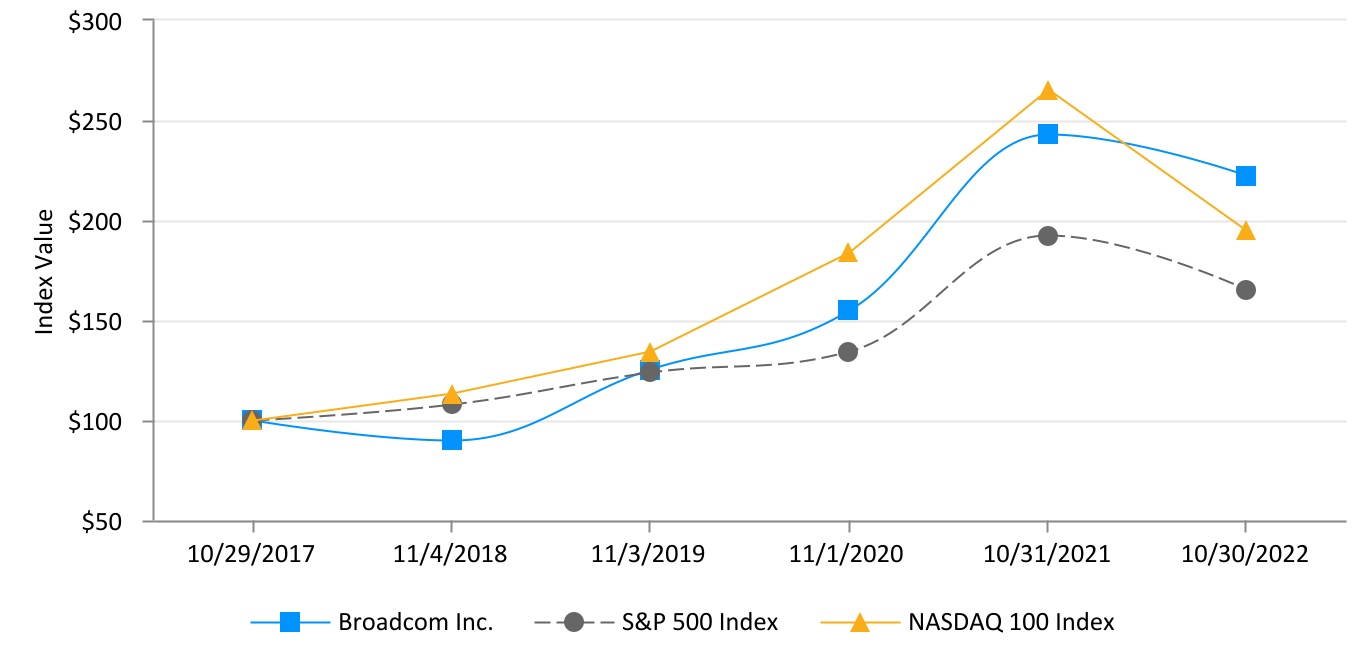Click the Broadcom square marker at 10/30/2022
Viewport: 1366px width, 666px height.
[x=1245, y=176]
